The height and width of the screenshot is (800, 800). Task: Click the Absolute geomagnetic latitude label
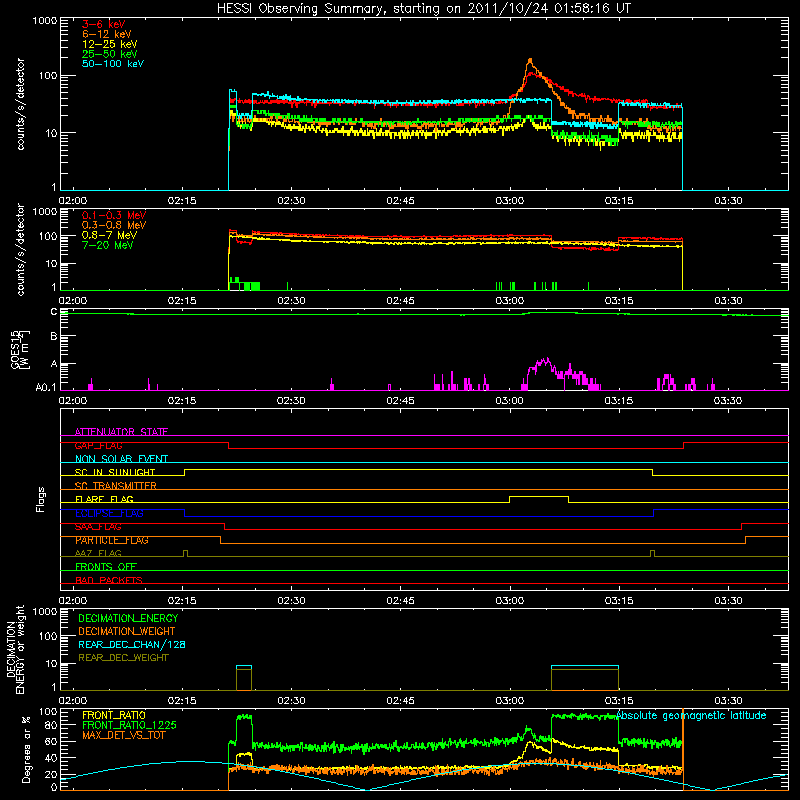[691, 715]
